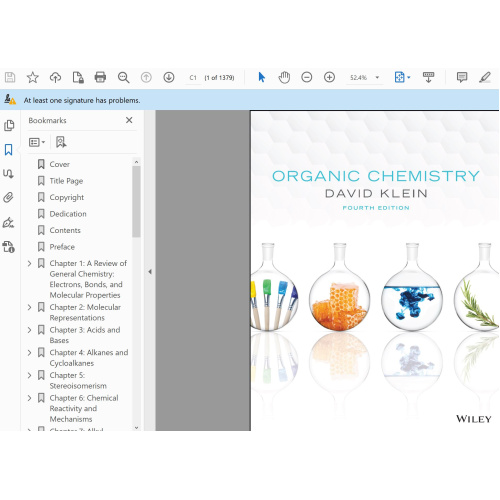Jump to the Preface bookmark
This screenshot has height=500, width=500.
(62, 247)
